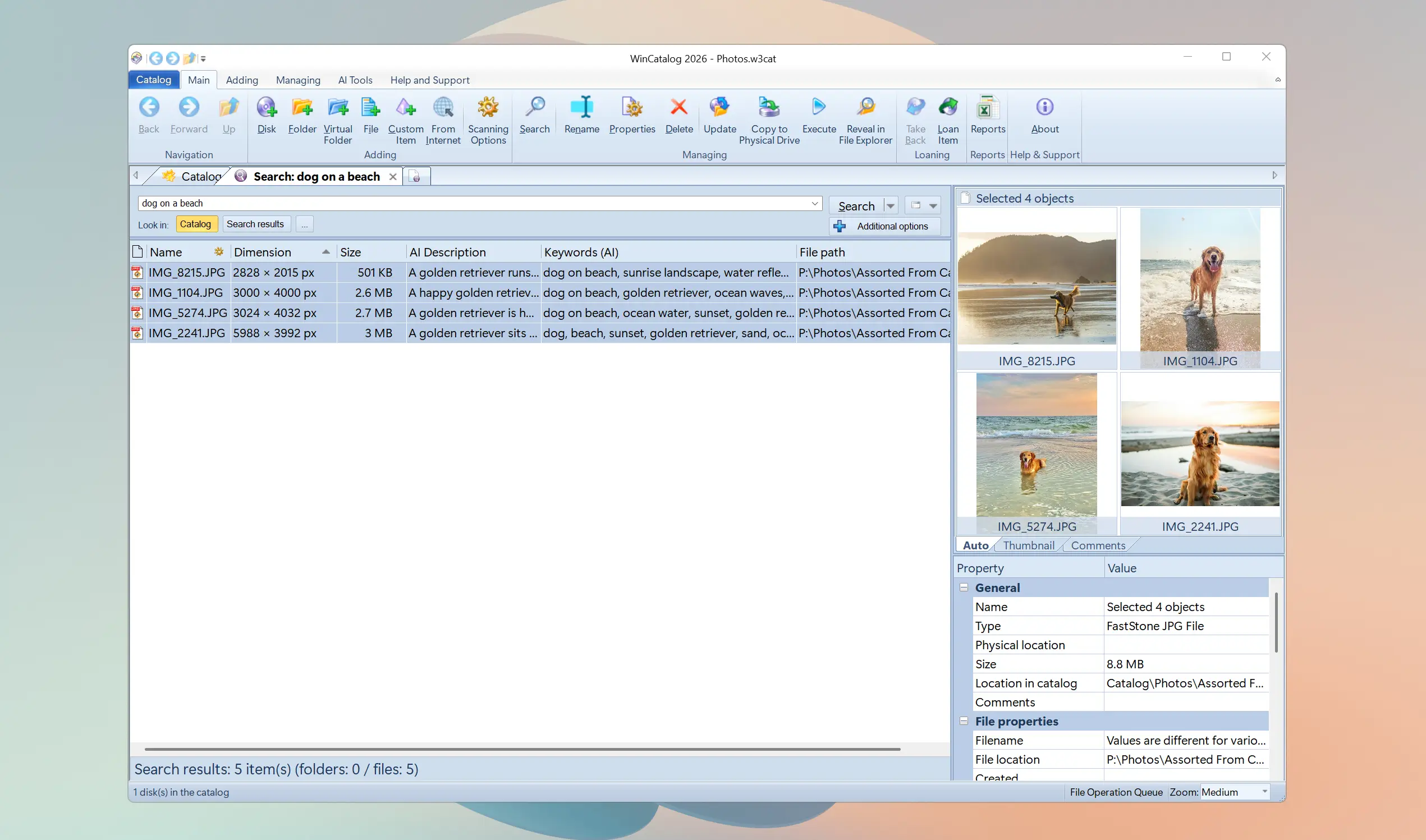Image resolution: width=1426 pixels, height=840 pixels.
Task: Click the Search button
Action: [x=857, y=205]
